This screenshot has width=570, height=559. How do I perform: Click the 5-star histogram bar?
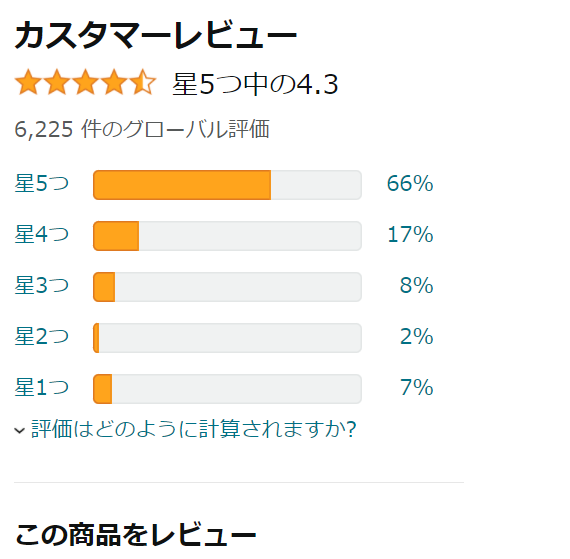pyautogui.click(x=228, y=185)
